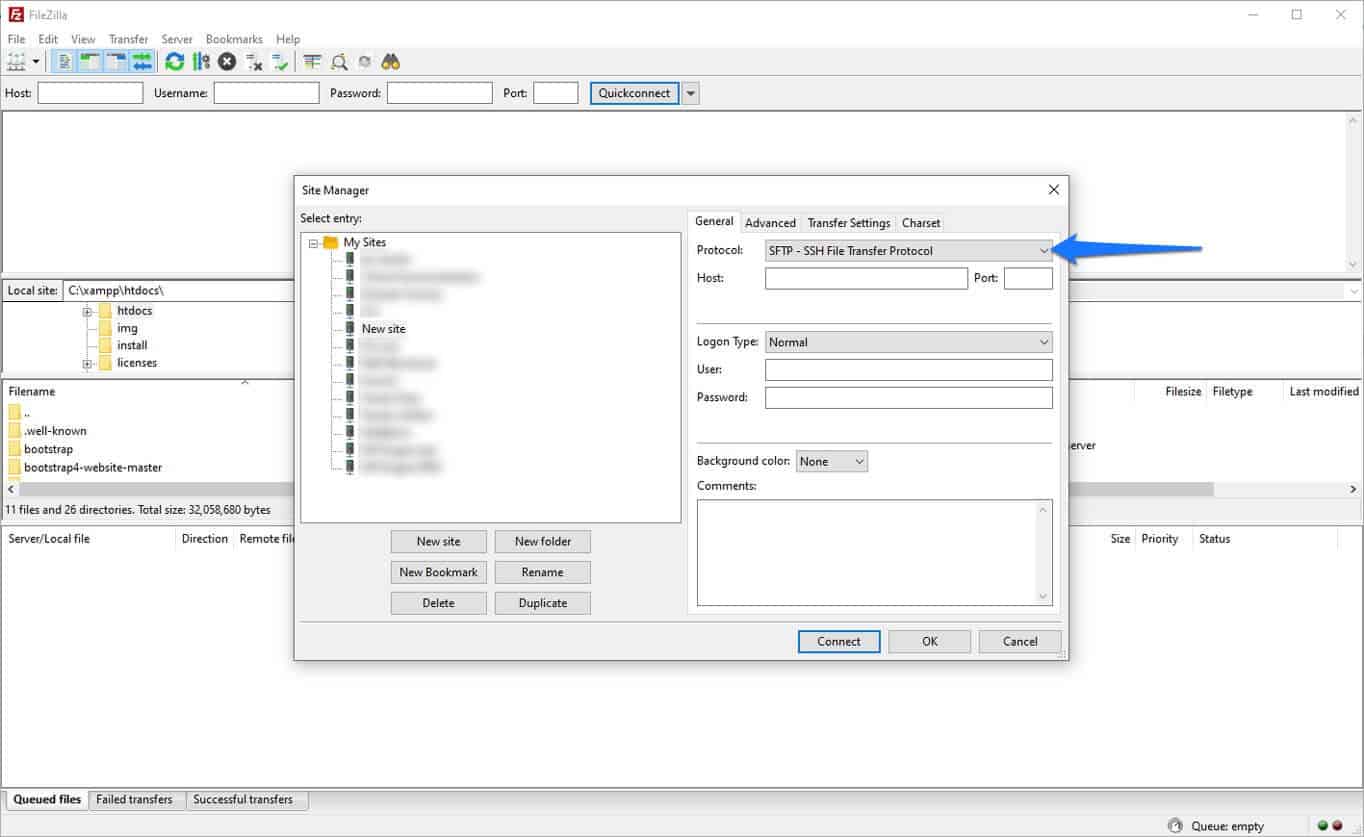Switch to the Transfer Settings tab
Screen dimensions: 1364x837
point(849,223)
